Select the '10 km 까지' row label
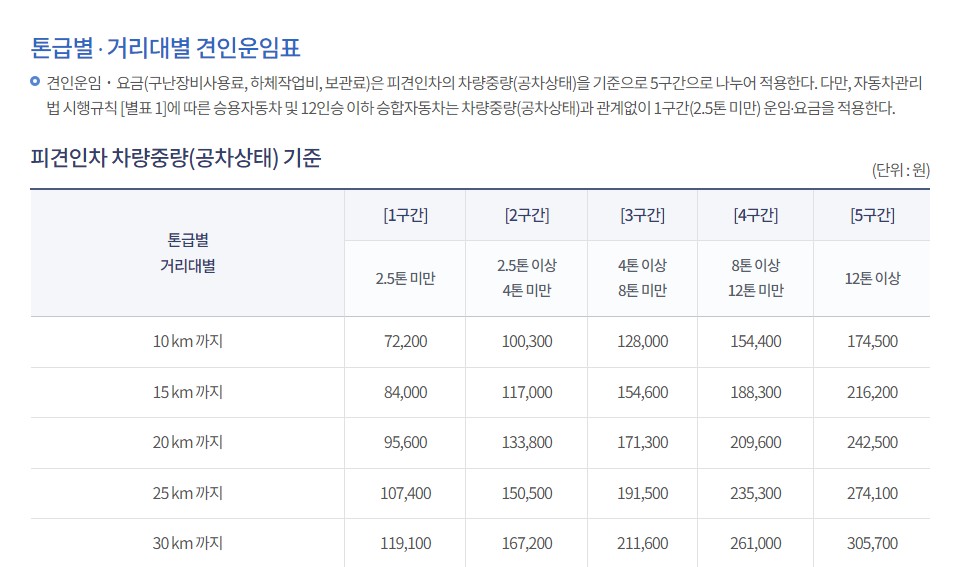 coord(188,342)
